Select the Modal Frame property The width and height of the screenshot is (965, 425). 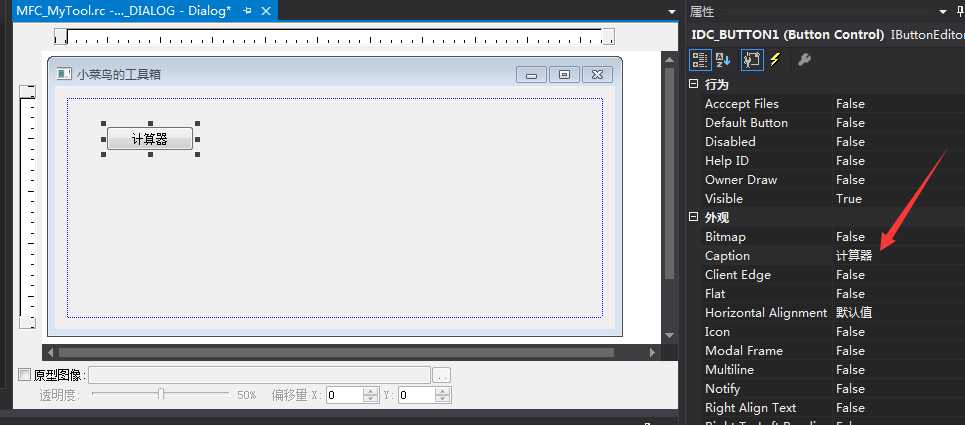tap(826, 351)
